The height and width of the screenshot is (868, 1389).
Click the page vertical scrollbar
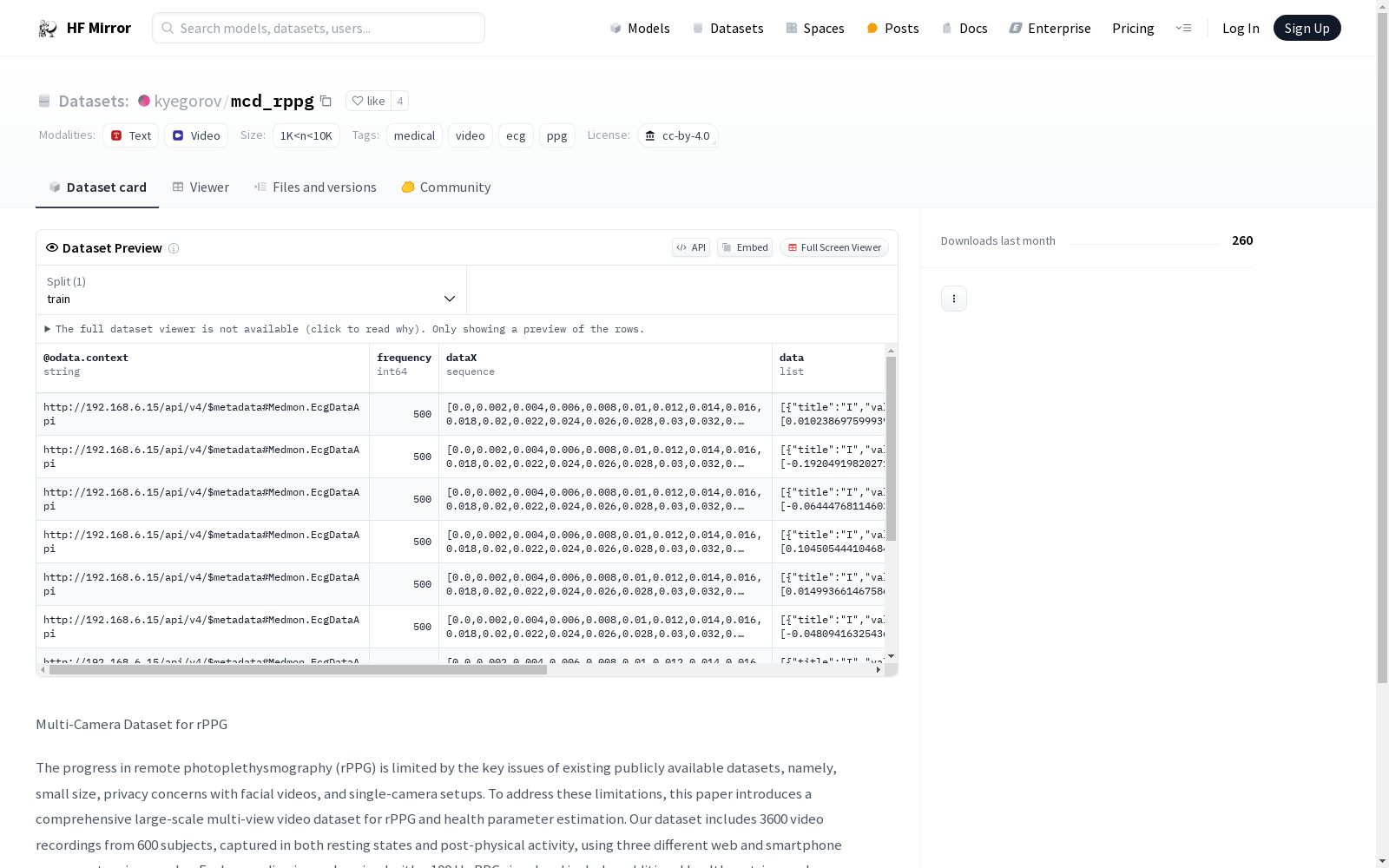click(1382, 347)
